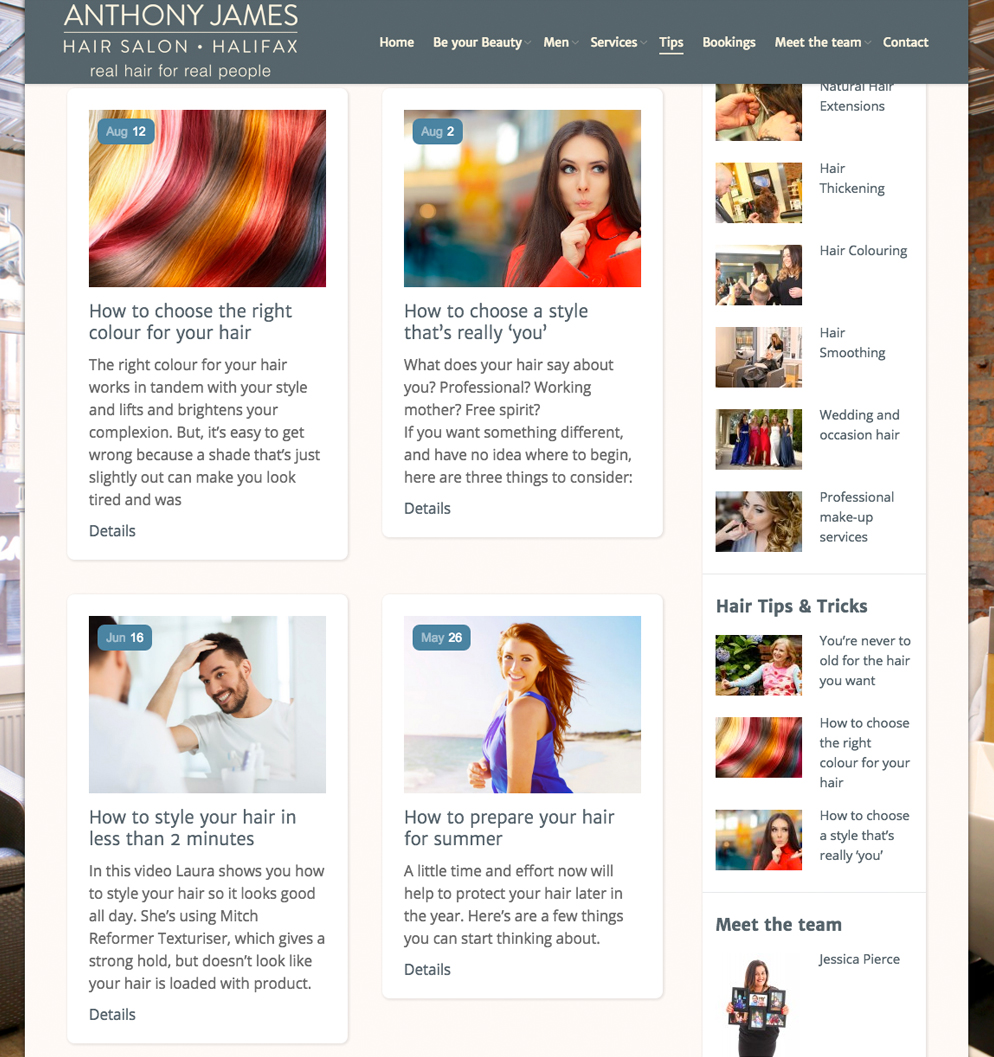Screen dimensions: 994x1057
Task: Click the Anthony James Hair Salon logo
Action: (x=181, y=40)
